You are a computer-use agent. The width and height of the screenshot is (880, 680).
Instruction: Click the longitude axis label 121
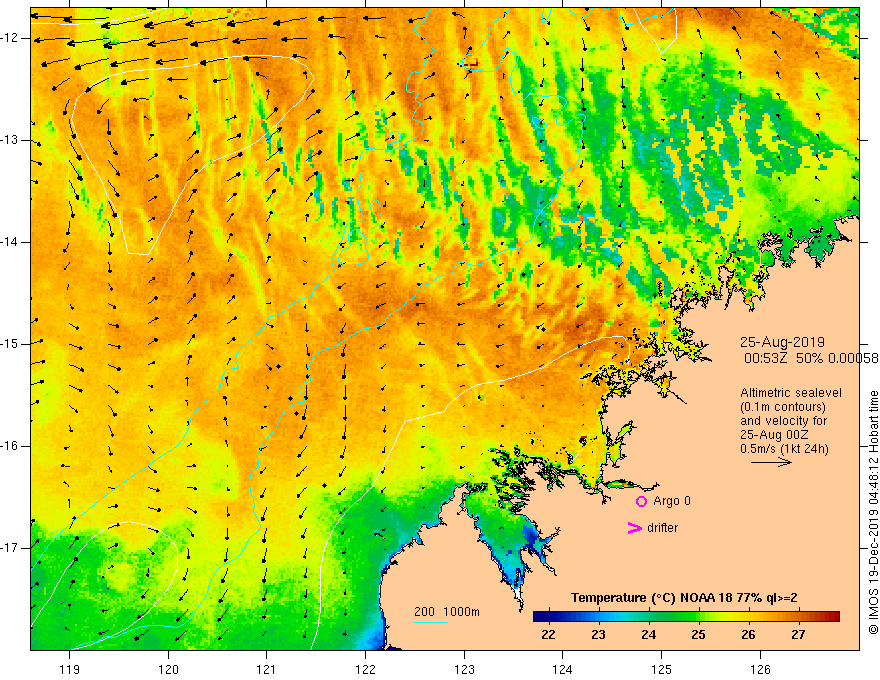click(x=267, y=669)
